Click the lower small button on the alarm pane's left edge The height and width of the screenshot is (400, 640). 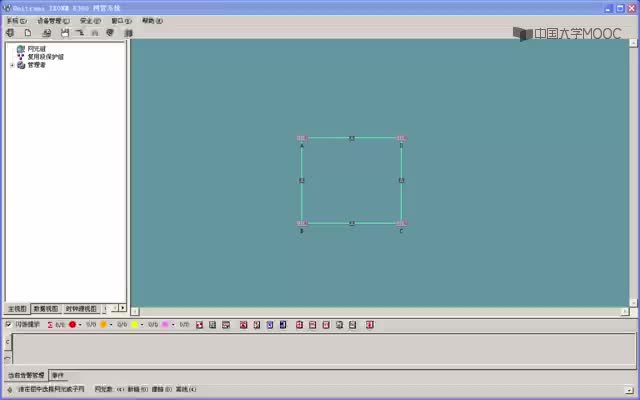pos(8,358)
